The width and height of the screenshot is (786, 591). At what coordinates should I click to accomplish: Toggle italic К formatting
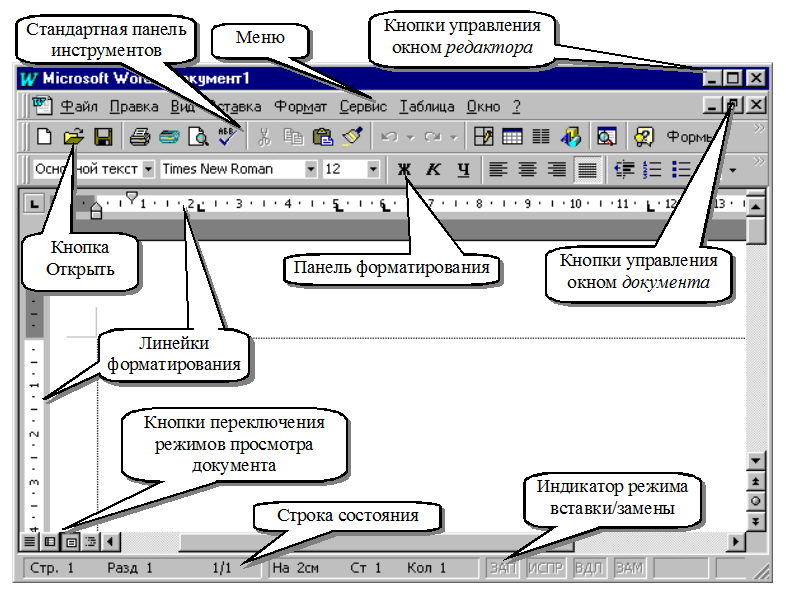click(433, 169)
